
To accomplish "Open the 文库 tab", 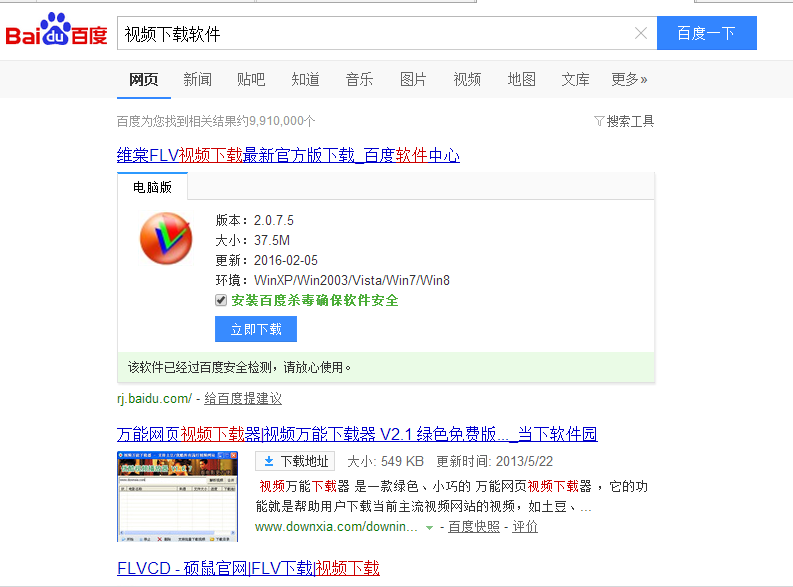I will pyautogui.click(x=576, y=79).
